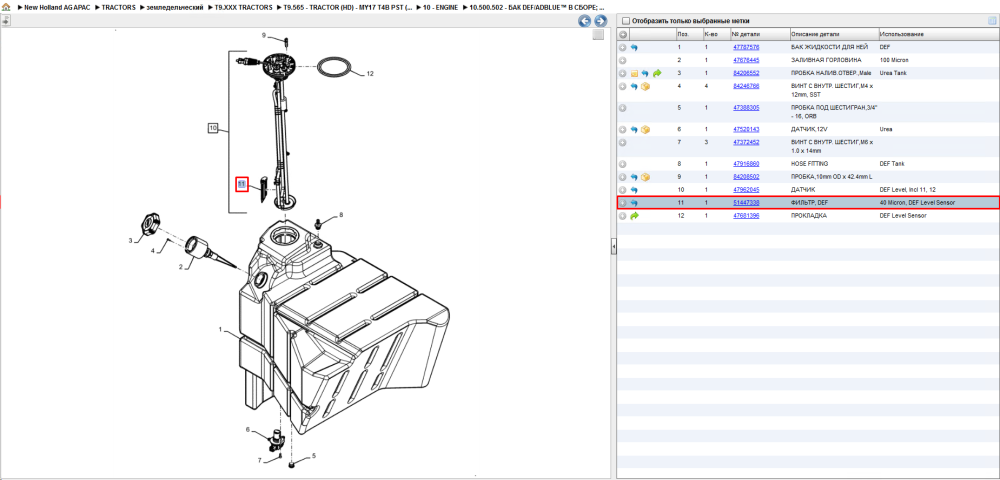Select callout 10 on the diagram
Viewport: 1000px width, 480px height.
point(213,128)
